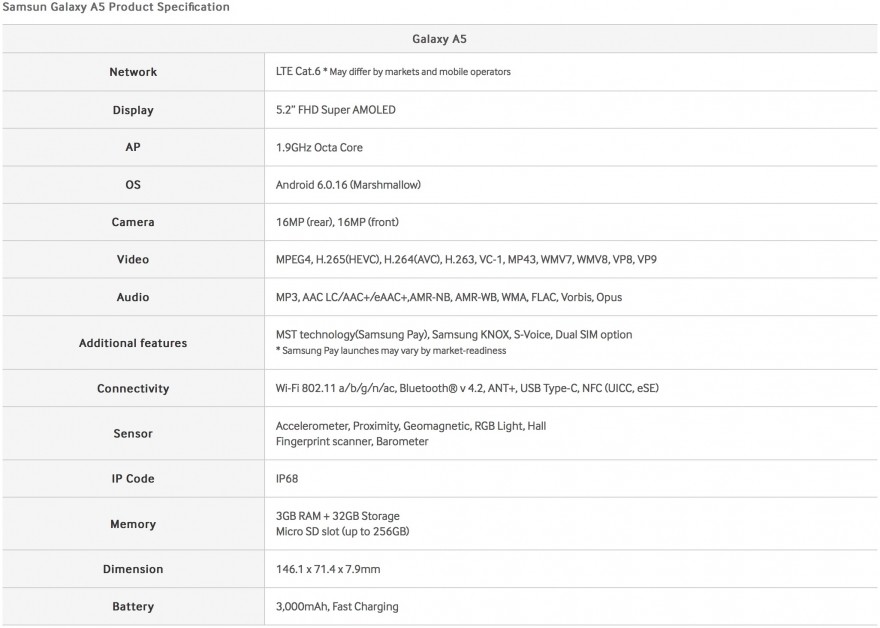Select the IP68 value

[x=287, y=479]
